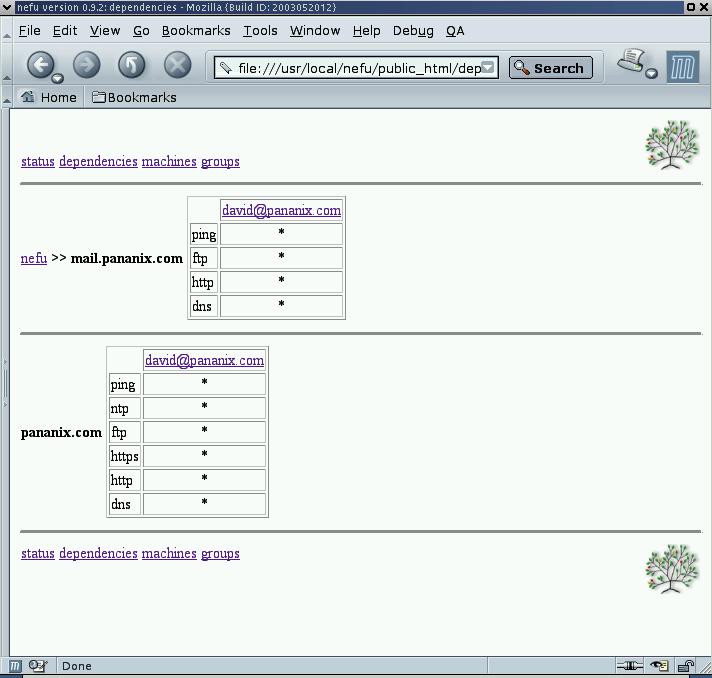Click the Done status bar text
Image resolution: width=712 pixels, height=678 pixels.
click(x=77, y=666)
